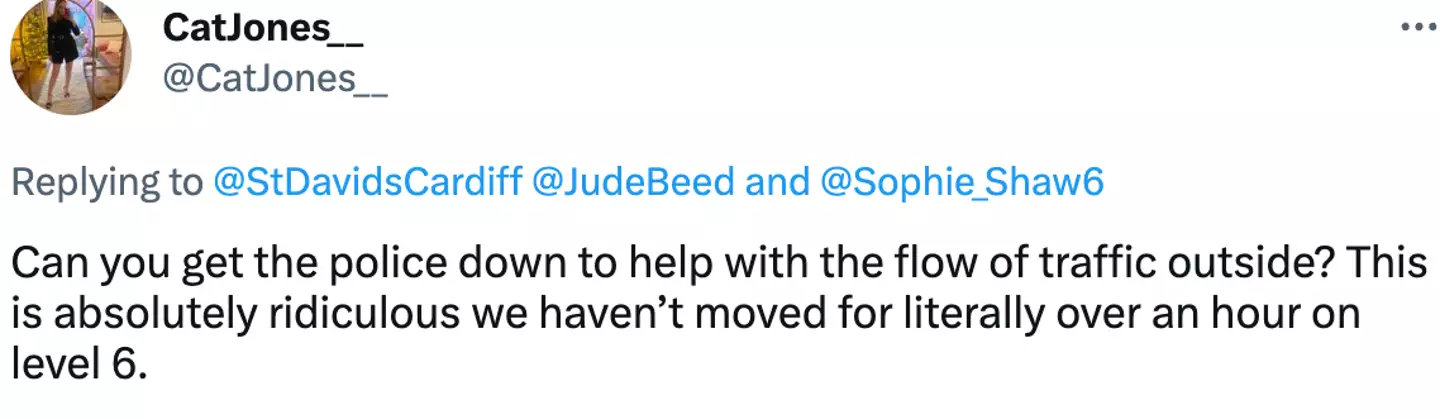Click the grey @CatJones__ handle
The height and width of the screenshot is (419, 1440).
tap(274, 79)
